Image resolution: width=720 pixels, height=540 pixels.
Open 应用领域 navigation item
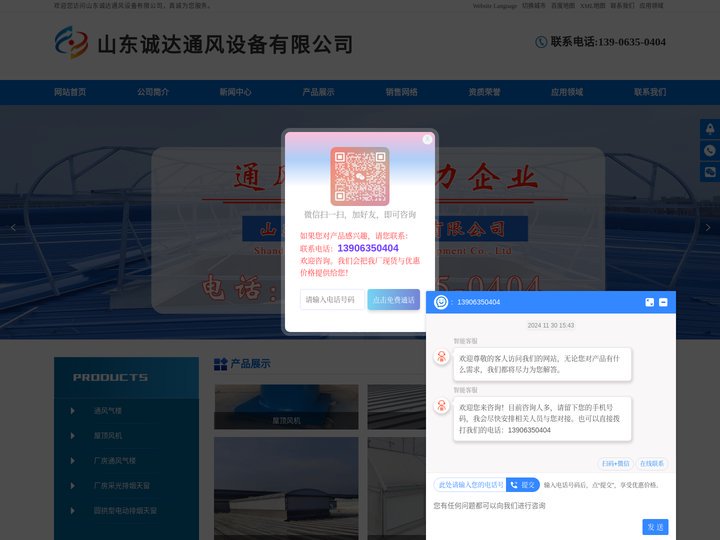tap(567, 92)
